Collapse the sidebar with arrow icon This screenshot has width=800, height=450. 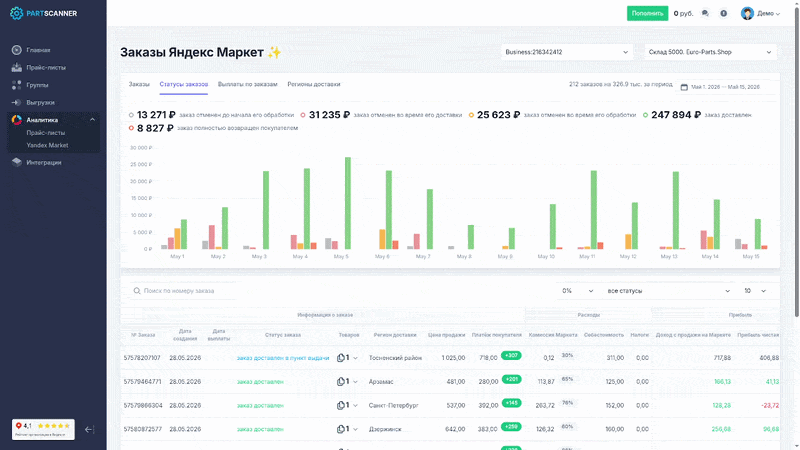point(89,430)
